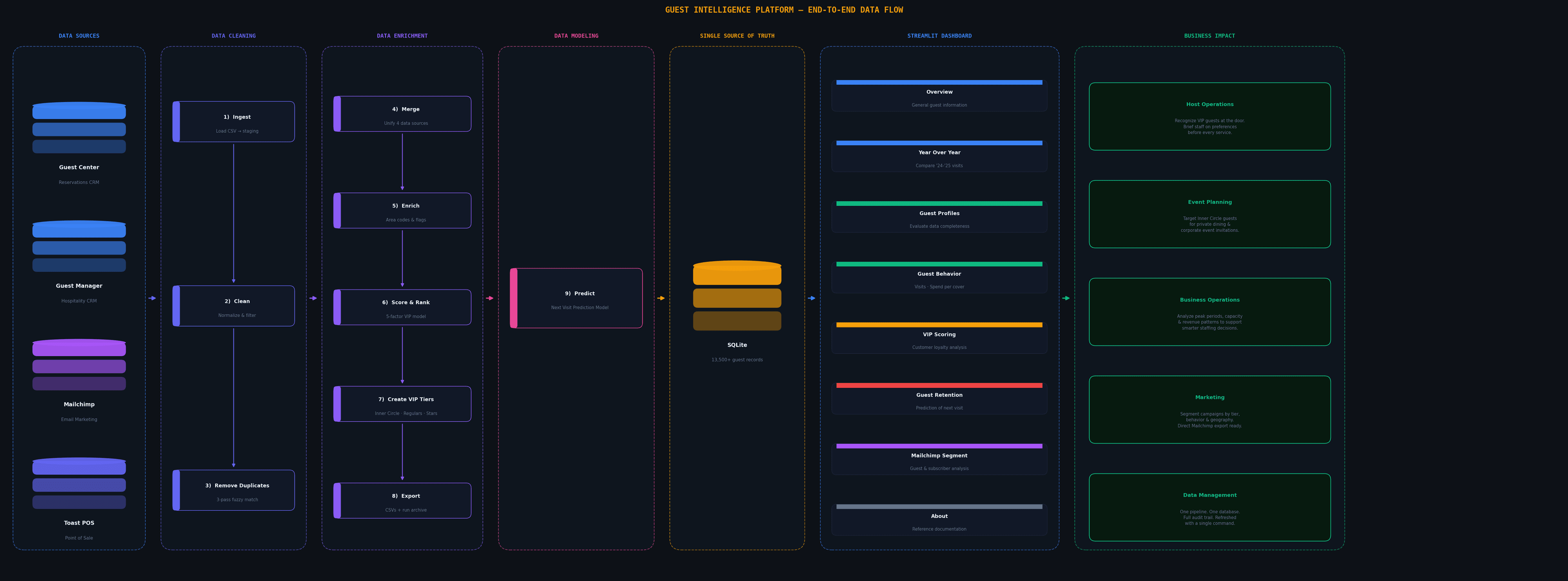Click the Toast POS database icon
1568x581 pixels.
[x=79, y=484]
